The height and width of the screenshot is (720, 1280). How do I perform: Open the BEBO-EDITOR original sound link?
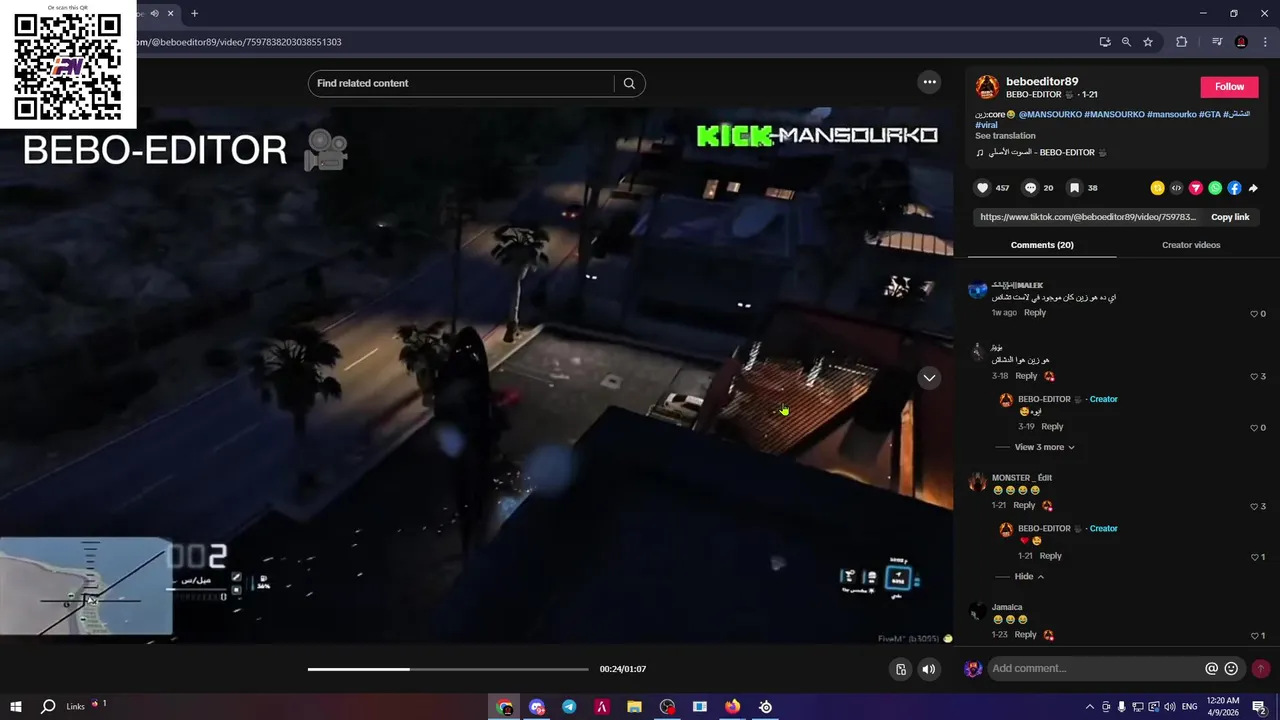point(1041,153)
